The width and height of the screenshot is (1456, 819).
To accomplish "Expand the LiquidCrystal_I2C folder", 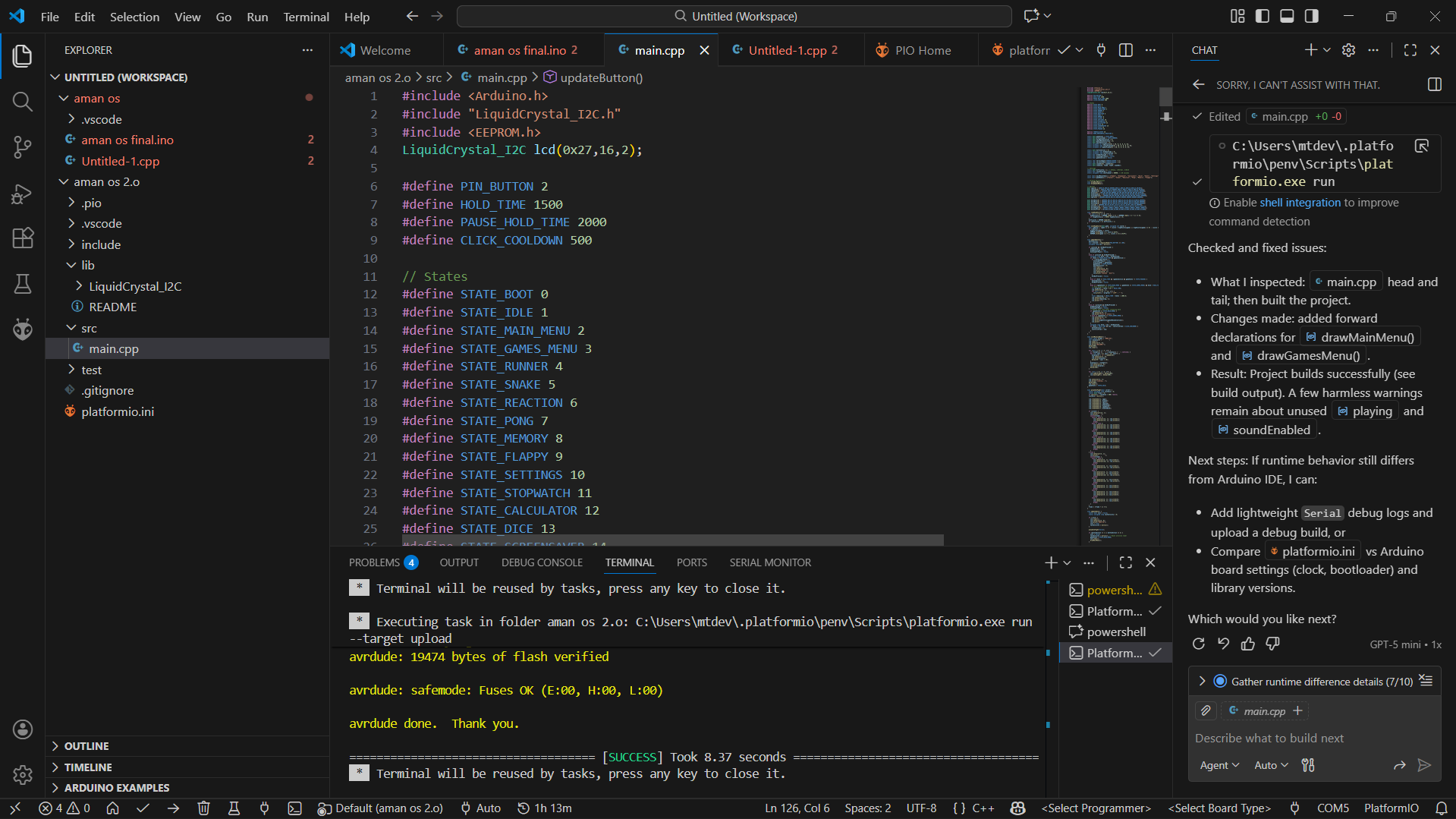I will 134,286.
